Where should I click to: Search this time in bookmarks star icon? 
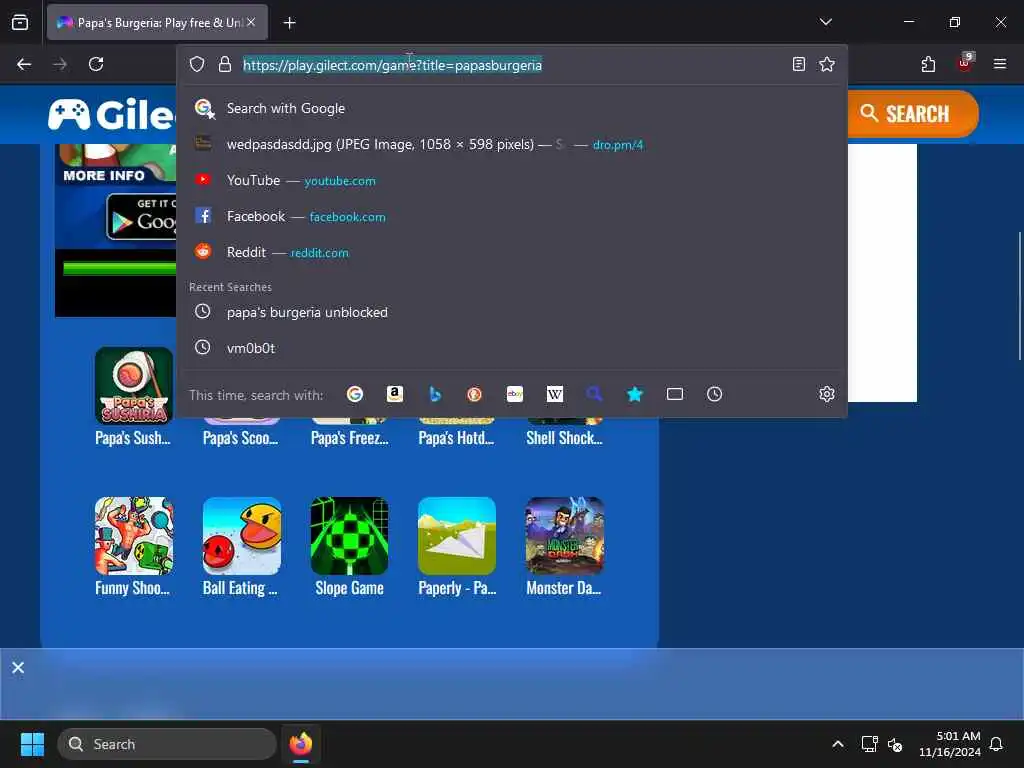point(635,394)
